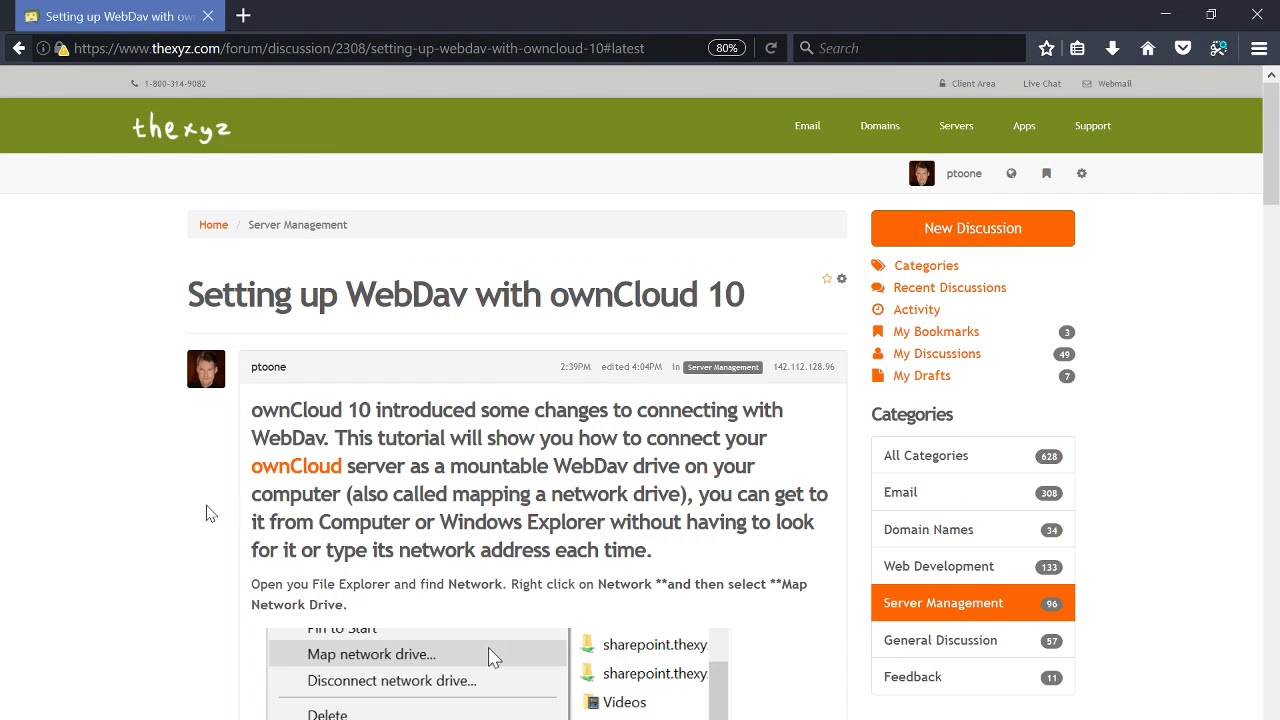The width and height of the screenshot is (1280, 720).
Task: Select All Categories list item
Action: point(973,456)
